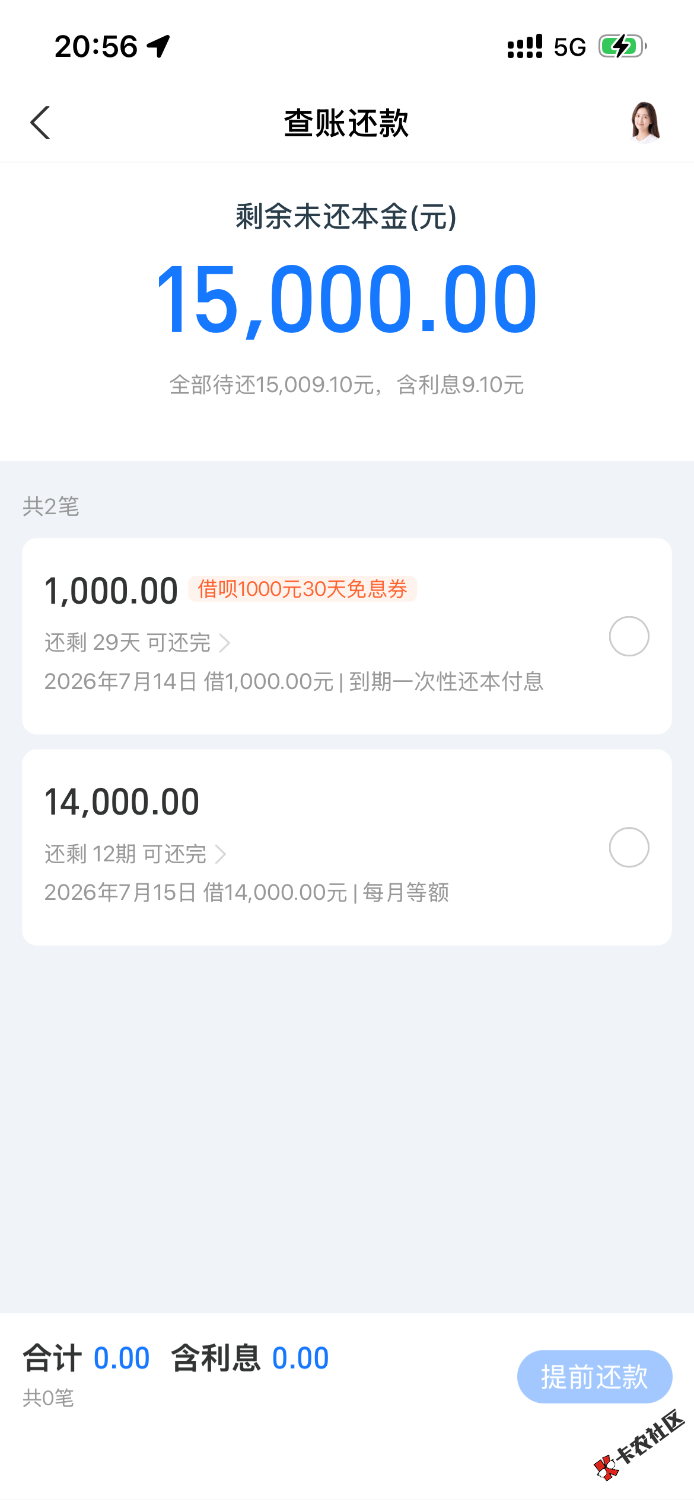This screenshot has width=694, height=1500.
Task: Open the customer service avatar
Action: click(646, 123)
